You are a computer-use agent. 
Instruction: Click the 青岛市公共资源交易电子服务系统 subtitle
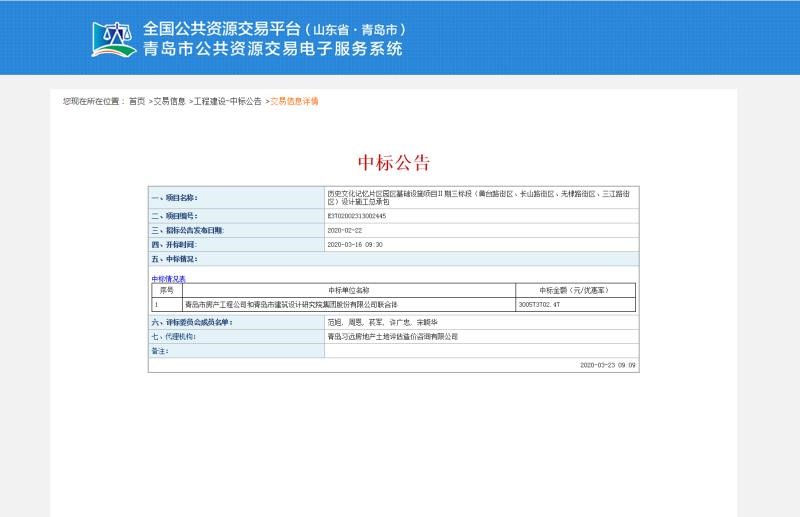273,49
